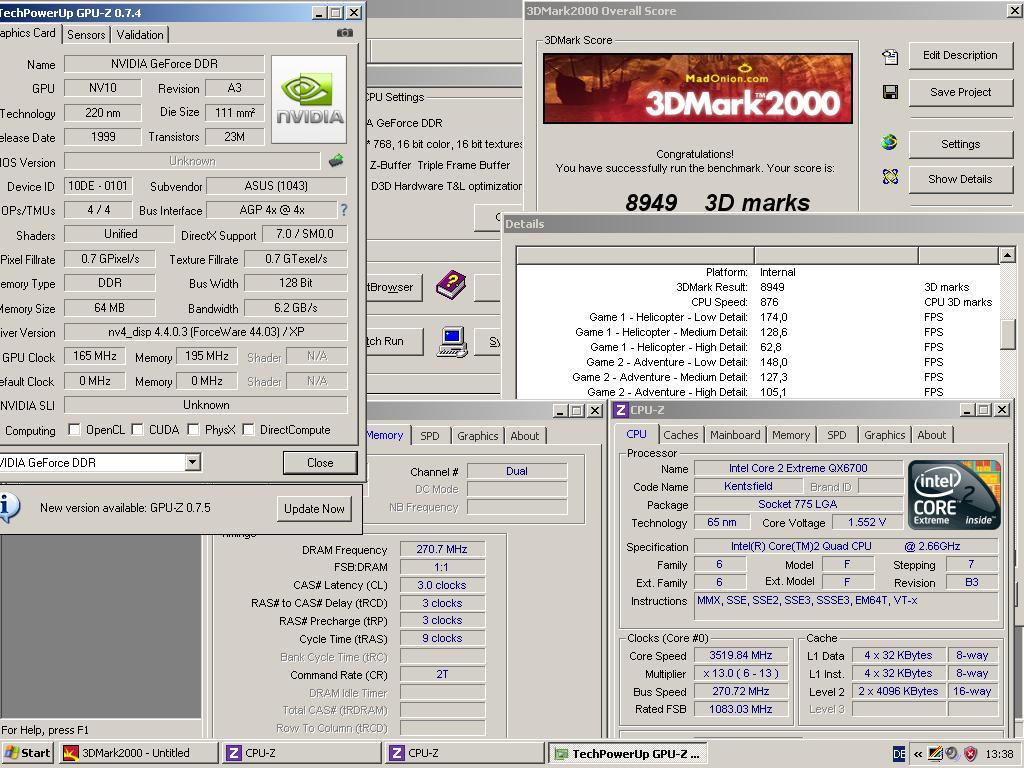Viewport: 1024px width, 768px height.
Task: Click the graphics card Name field in GPU-Z
Action: [164, 63]
